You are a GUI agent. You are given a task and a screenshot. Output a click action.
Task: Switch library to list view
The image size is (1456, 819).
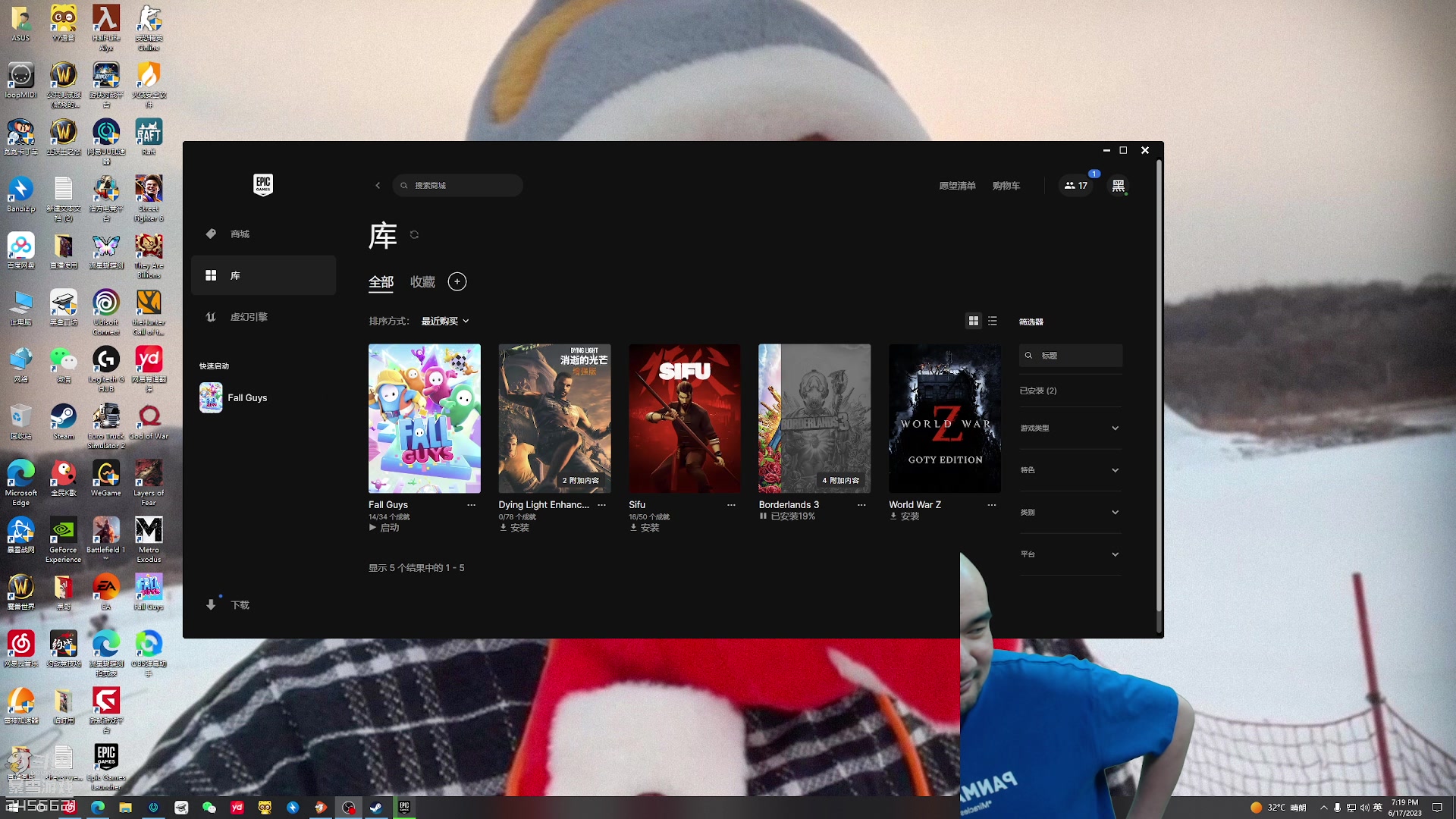point(993,322)
